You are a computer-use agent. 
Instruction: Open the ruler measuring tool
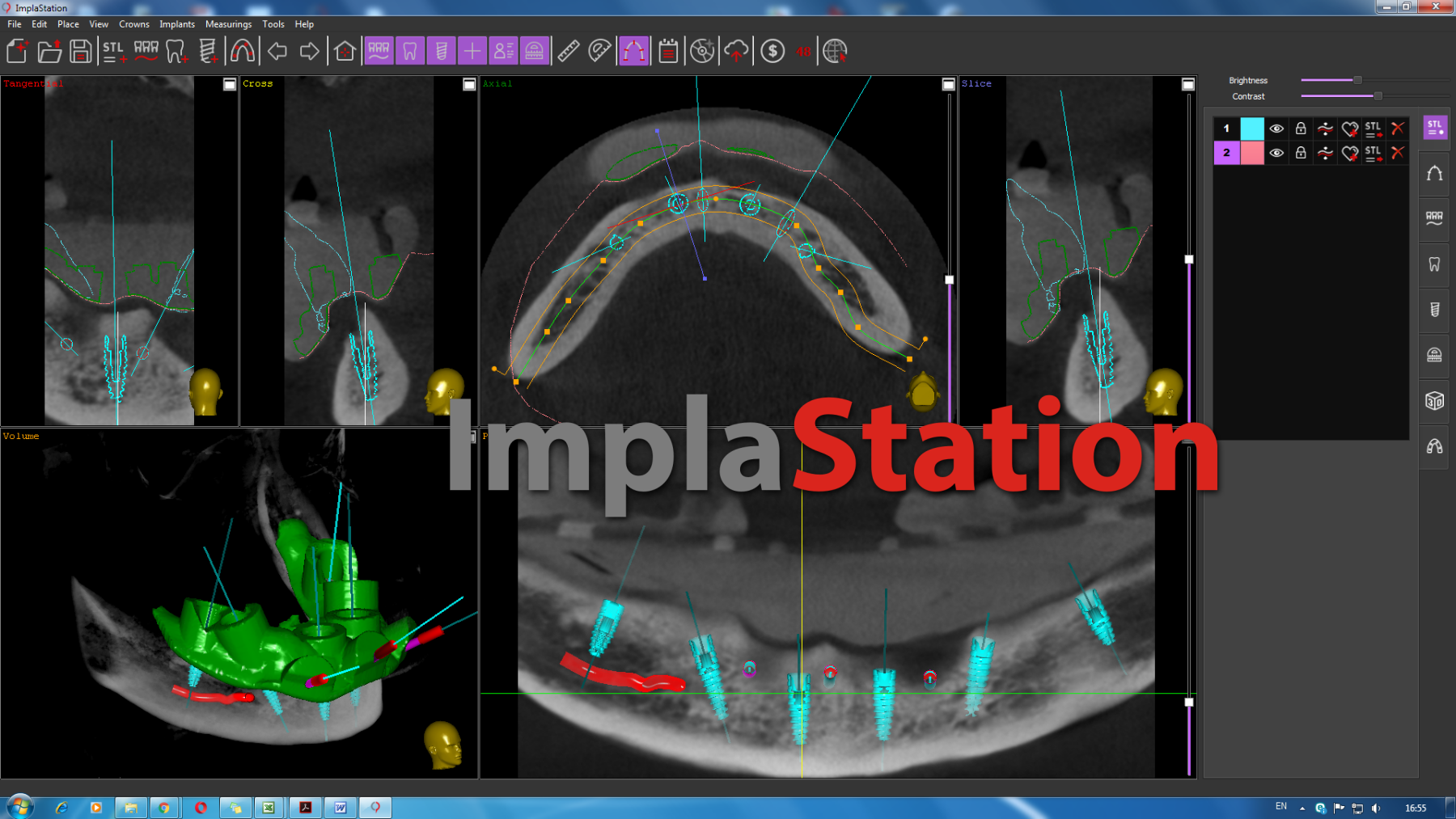point(569,51)
